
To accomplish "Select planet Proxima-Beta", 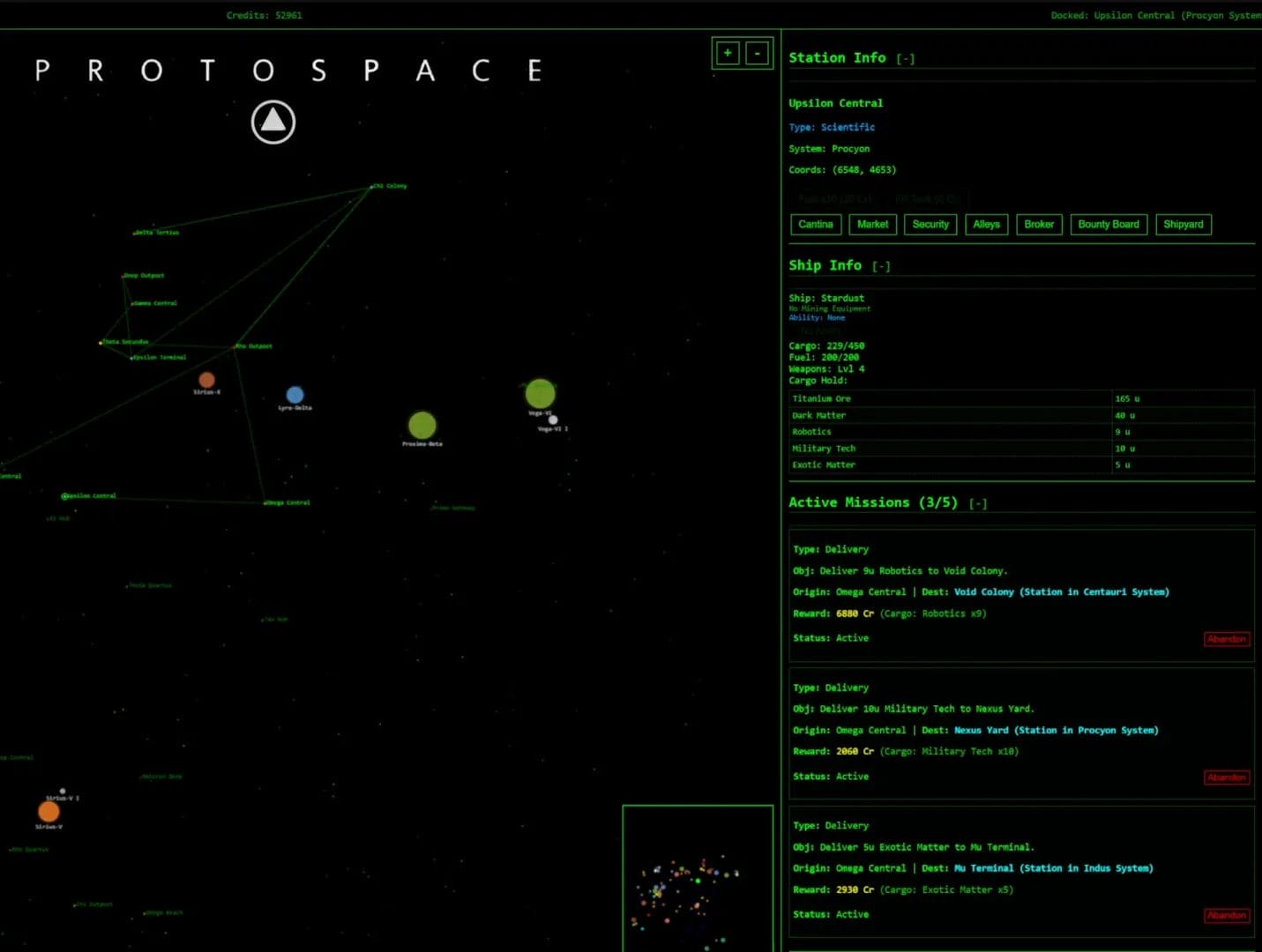I will point(421,423).
